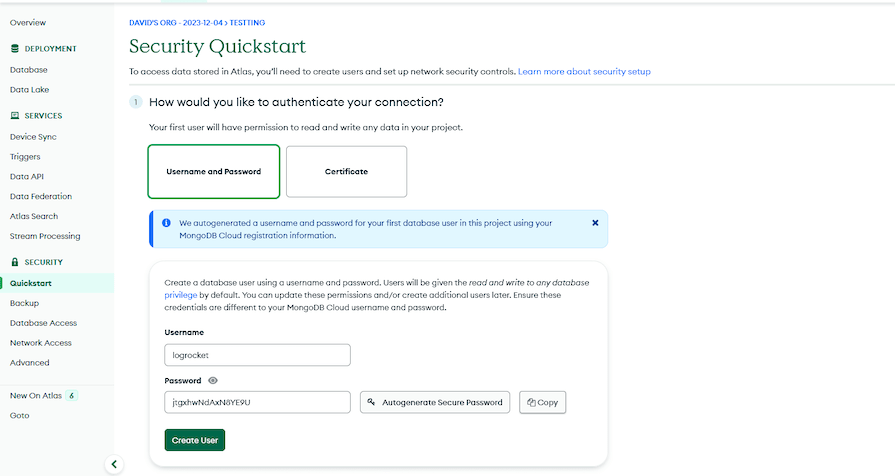
Task: Click the Username input field
Action: tap(257, 355)
